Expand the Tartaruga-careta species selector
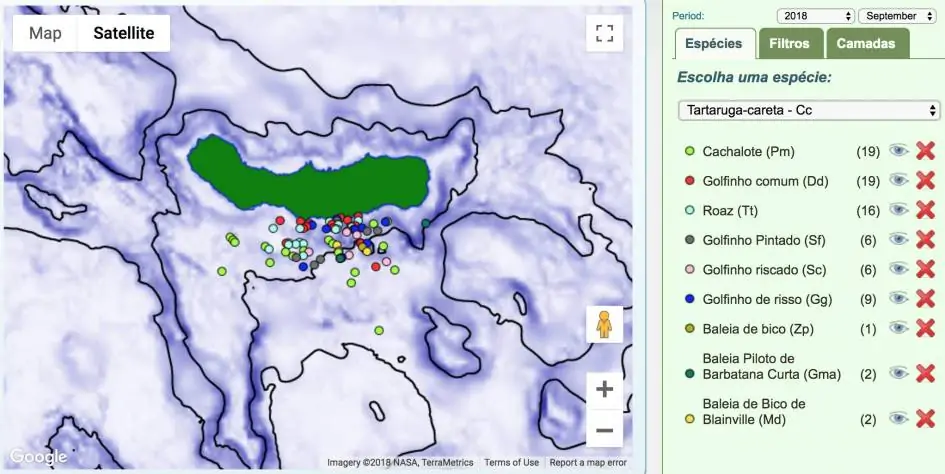The height and width of the screenshot is (474, 945). (808, 110)
